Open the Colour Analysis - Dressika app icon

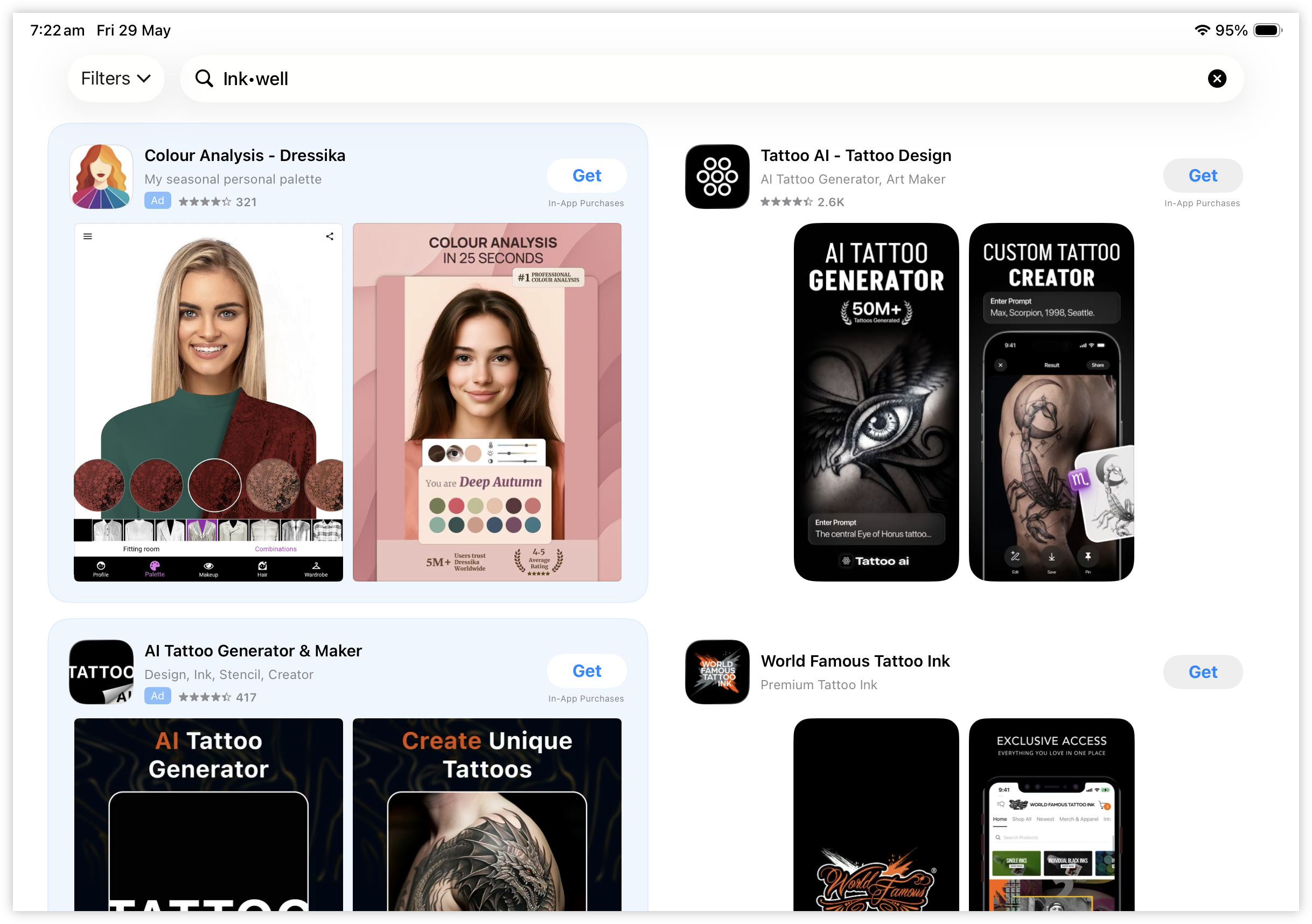pos(101,177)
